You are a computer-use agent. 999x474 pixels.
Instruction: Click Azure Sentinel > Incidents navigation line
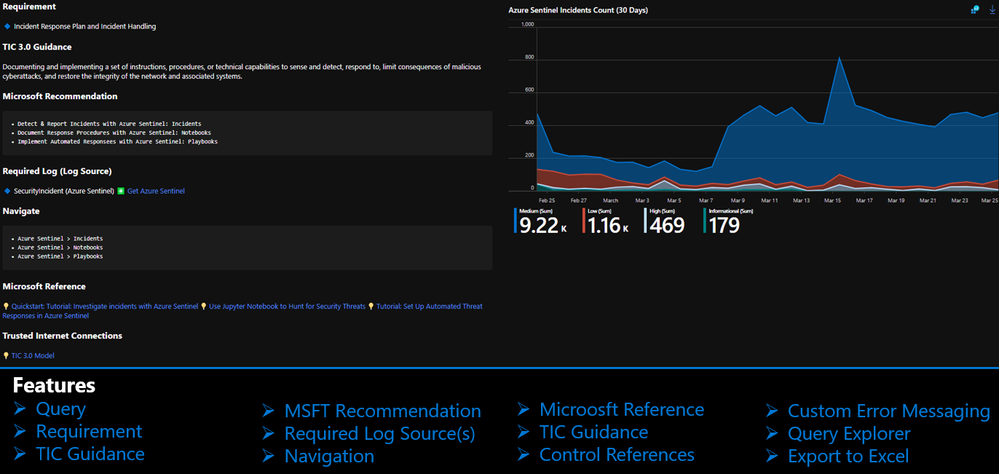tap(60, 238)
